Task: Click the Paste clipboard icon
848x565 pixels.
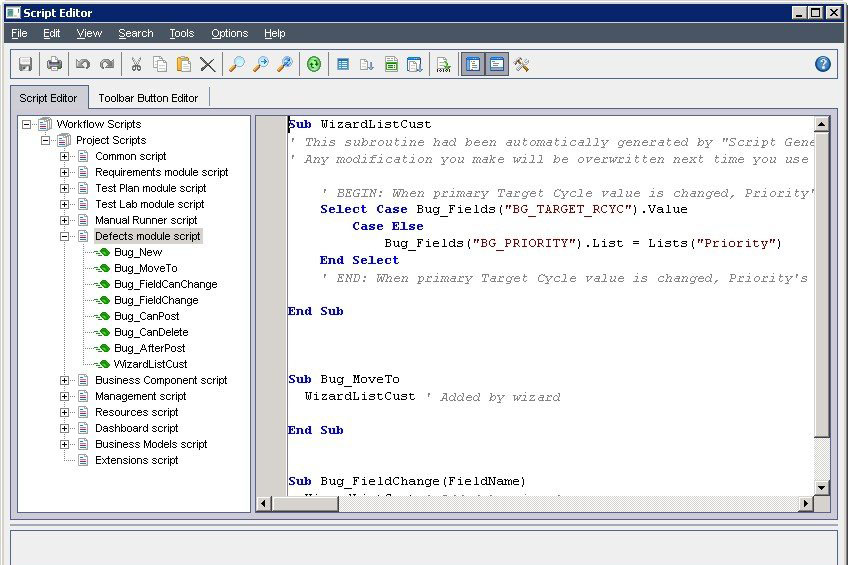Action: [184, 64]
